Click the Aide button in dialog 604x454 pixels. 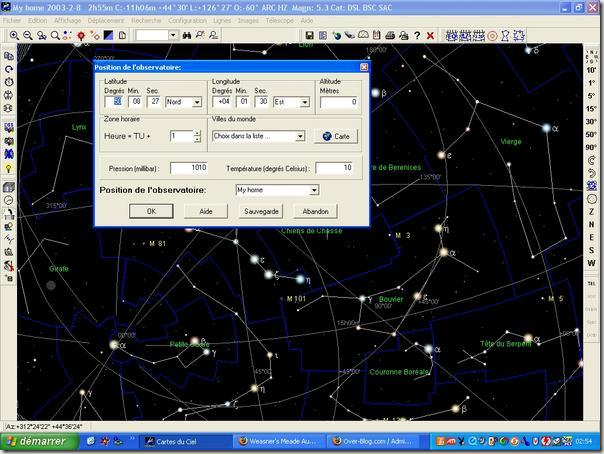pyautogui.click(x=206, y=211)
